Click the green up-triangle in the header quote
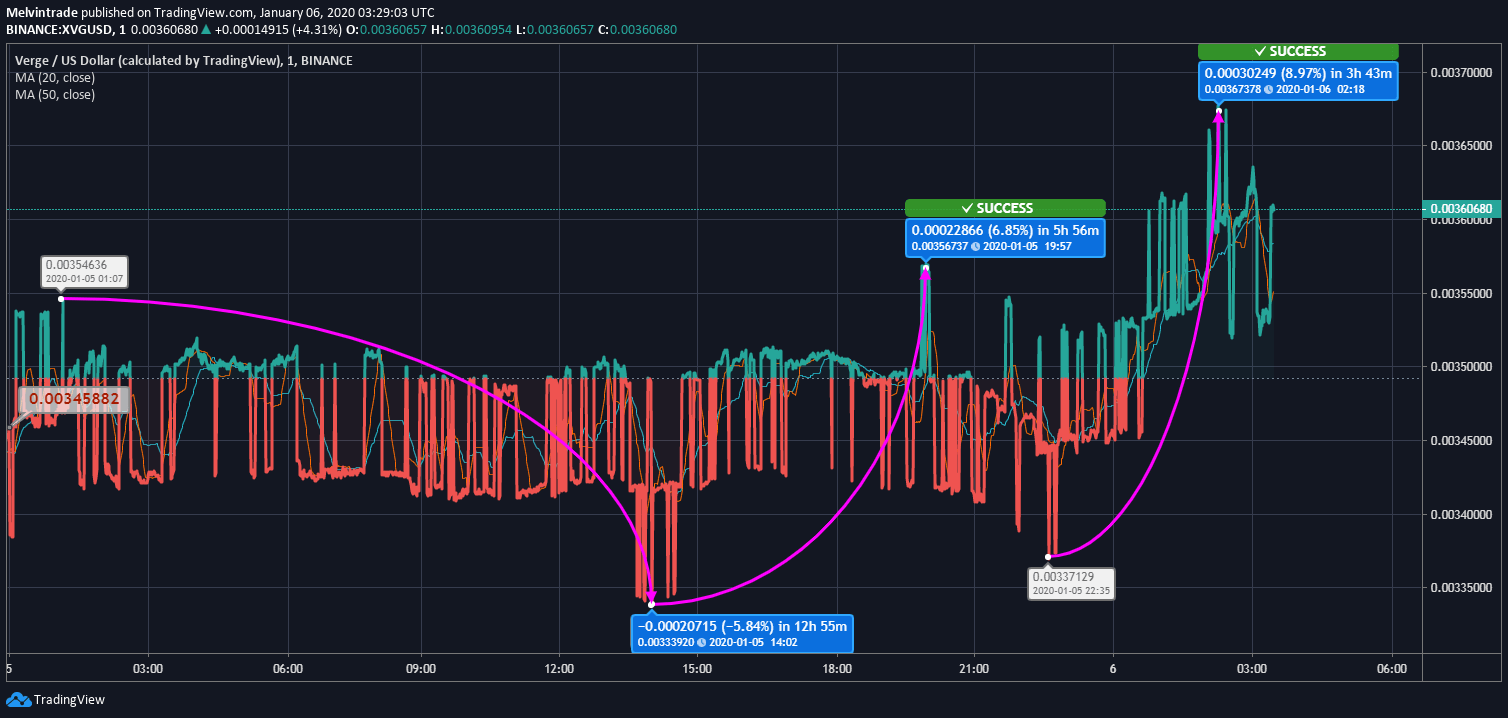Screen dimensions: 1508x718 (x=207, y=30)
